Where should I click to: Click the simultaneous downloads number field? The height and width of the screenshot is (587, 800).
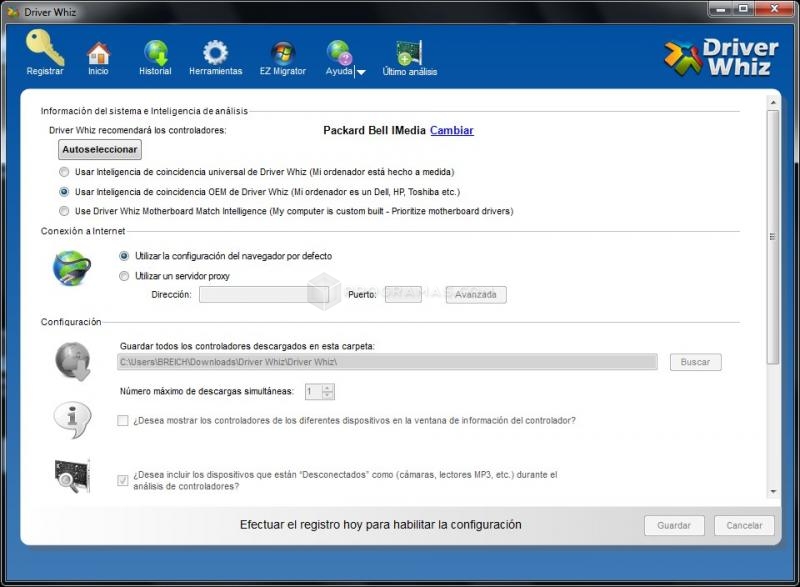[x=314, y=392]
